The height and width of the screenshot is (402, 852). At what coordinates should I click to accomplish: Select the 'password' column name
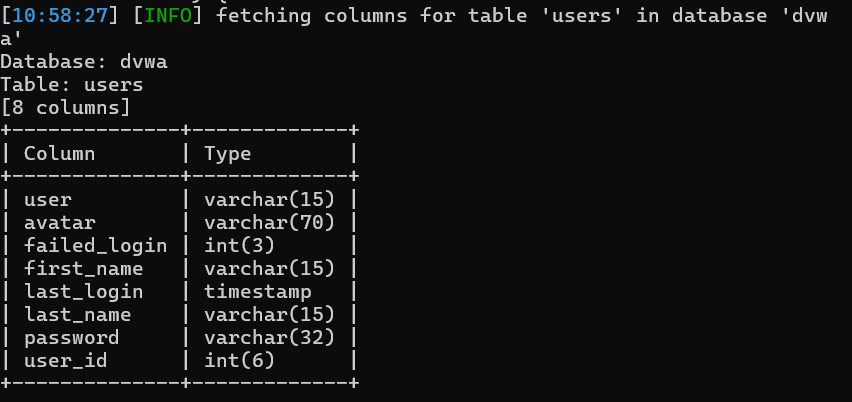(x=71, y=338)
